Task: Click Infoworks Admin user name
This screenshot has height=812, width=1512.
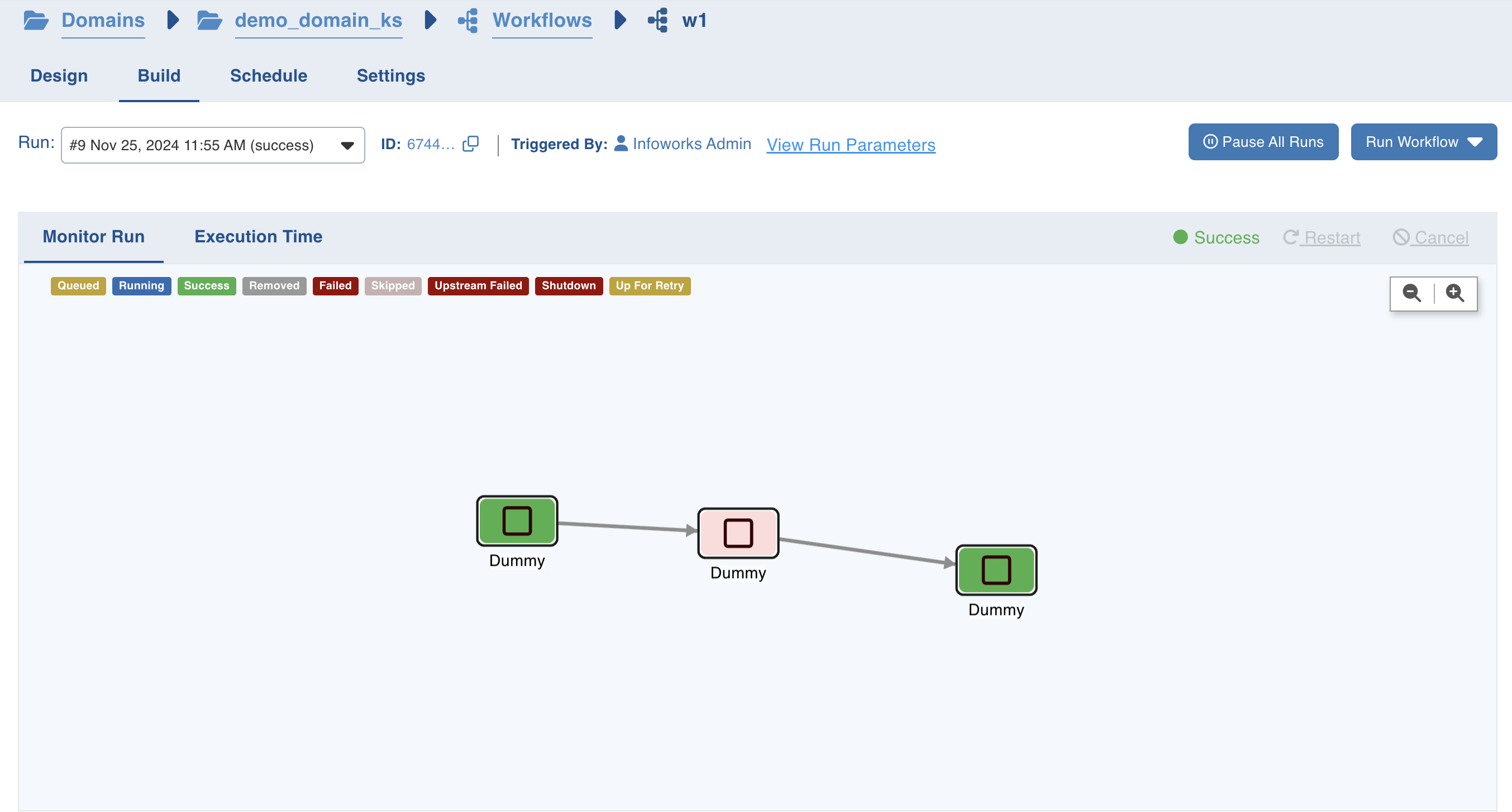Action: coord(692,144)
